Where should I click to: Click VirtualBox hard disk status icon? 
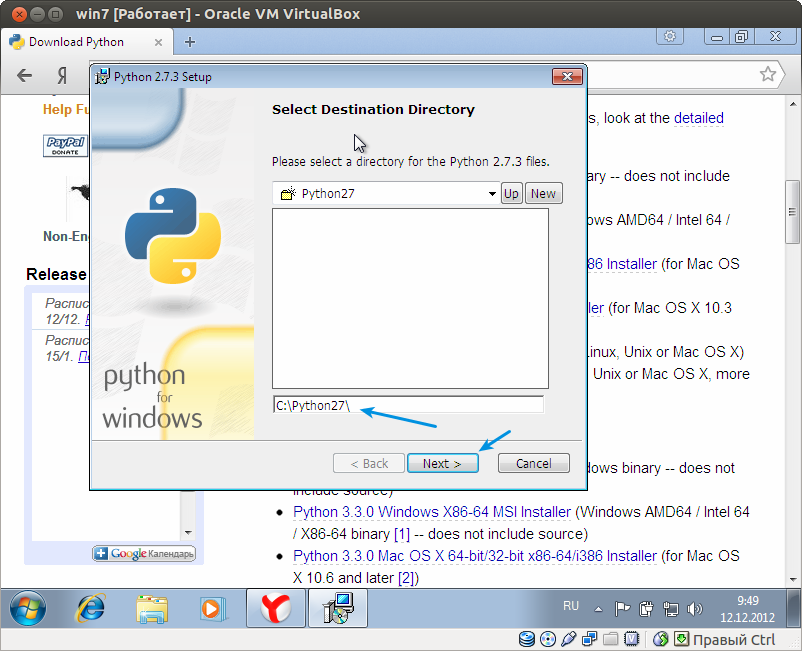click(527, 639)
